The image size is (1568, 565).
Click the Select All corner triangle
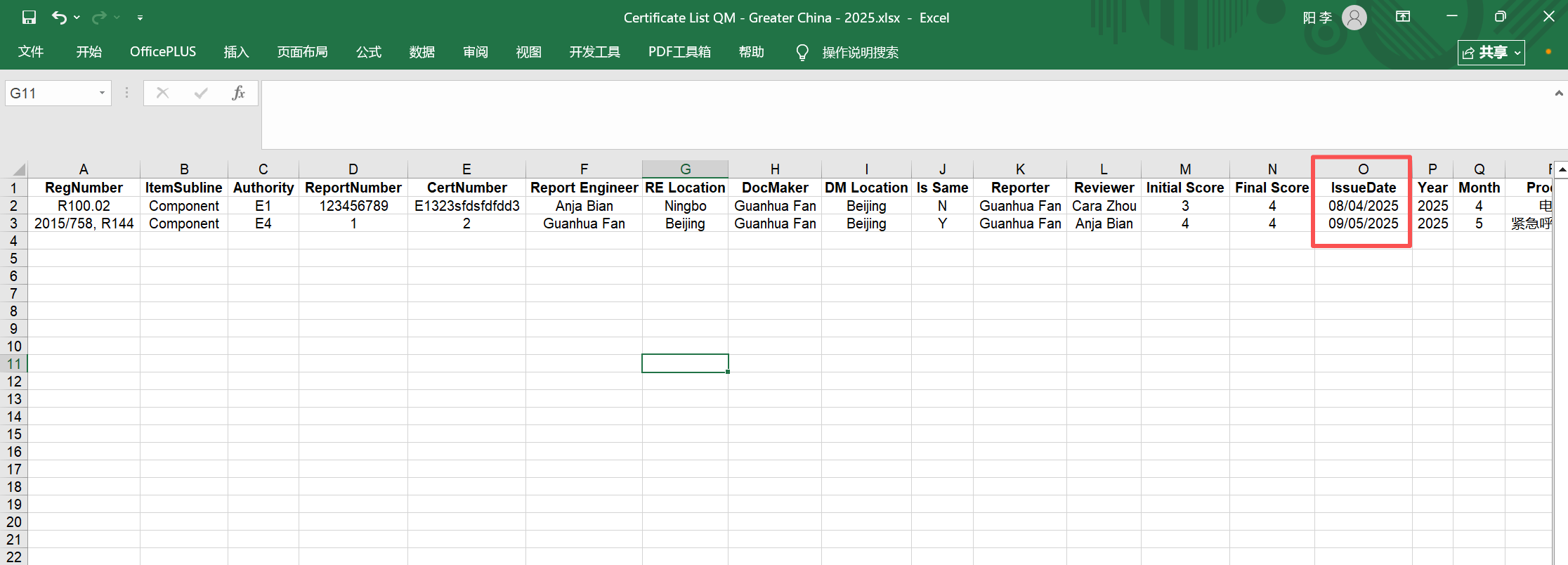click(19, 169)
